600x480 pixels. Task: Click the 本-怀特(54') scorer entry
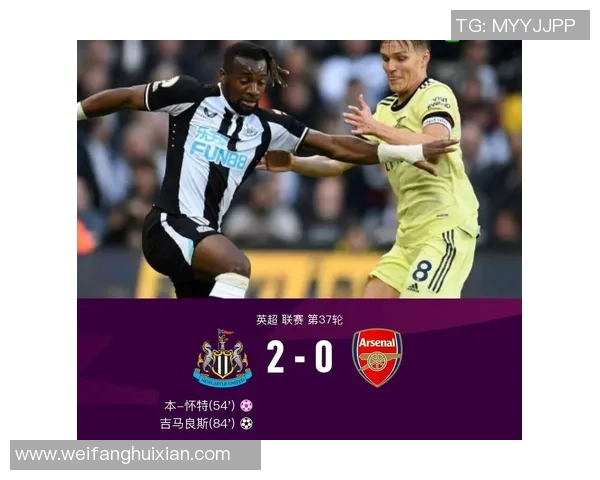click(199, 405)
